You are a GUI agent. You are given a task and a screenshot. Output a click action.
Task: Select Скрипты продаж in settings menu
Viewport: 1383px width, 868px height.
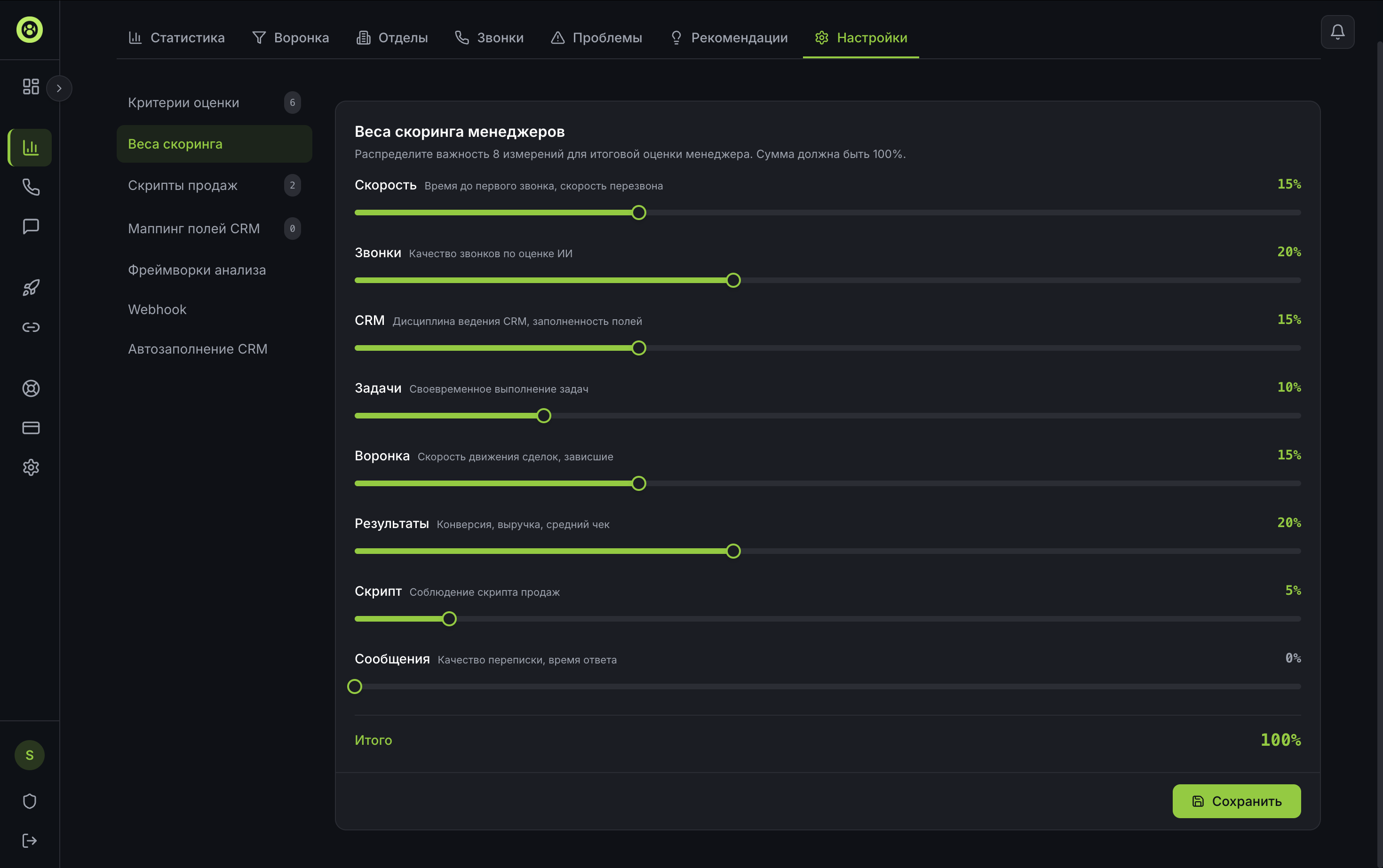point(183,185)
